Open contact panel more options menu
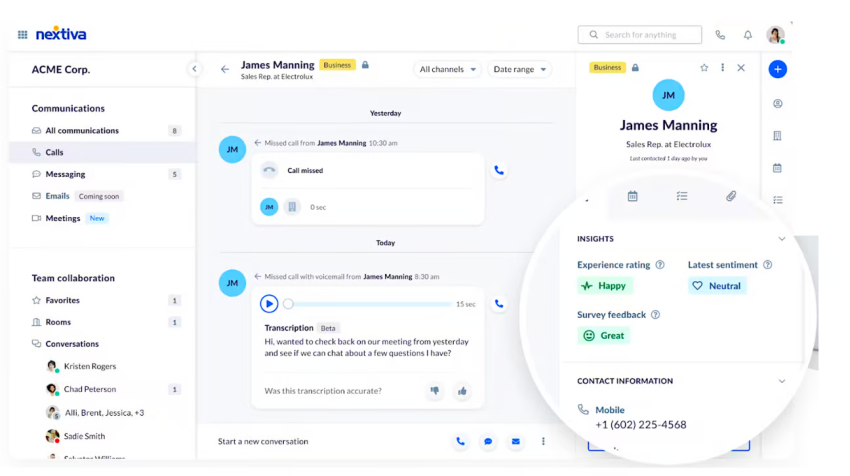The width and height of the screenshot is (850, 476). 723,68
